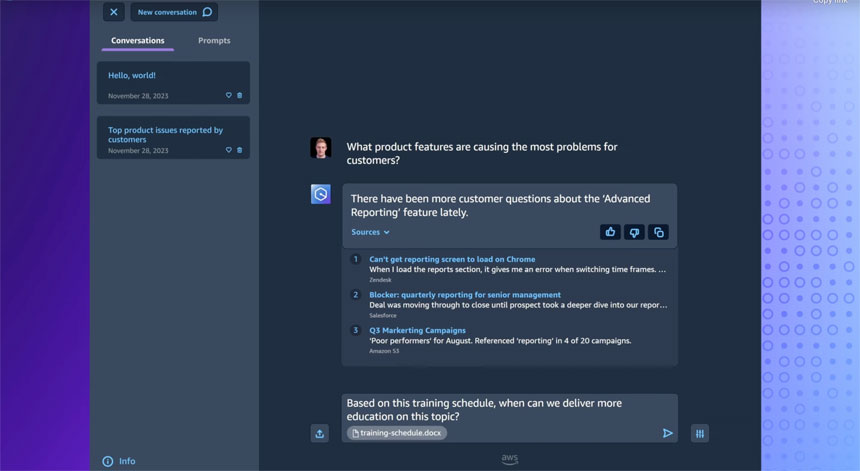Click source number 3 badge

[x=355, y=330]
